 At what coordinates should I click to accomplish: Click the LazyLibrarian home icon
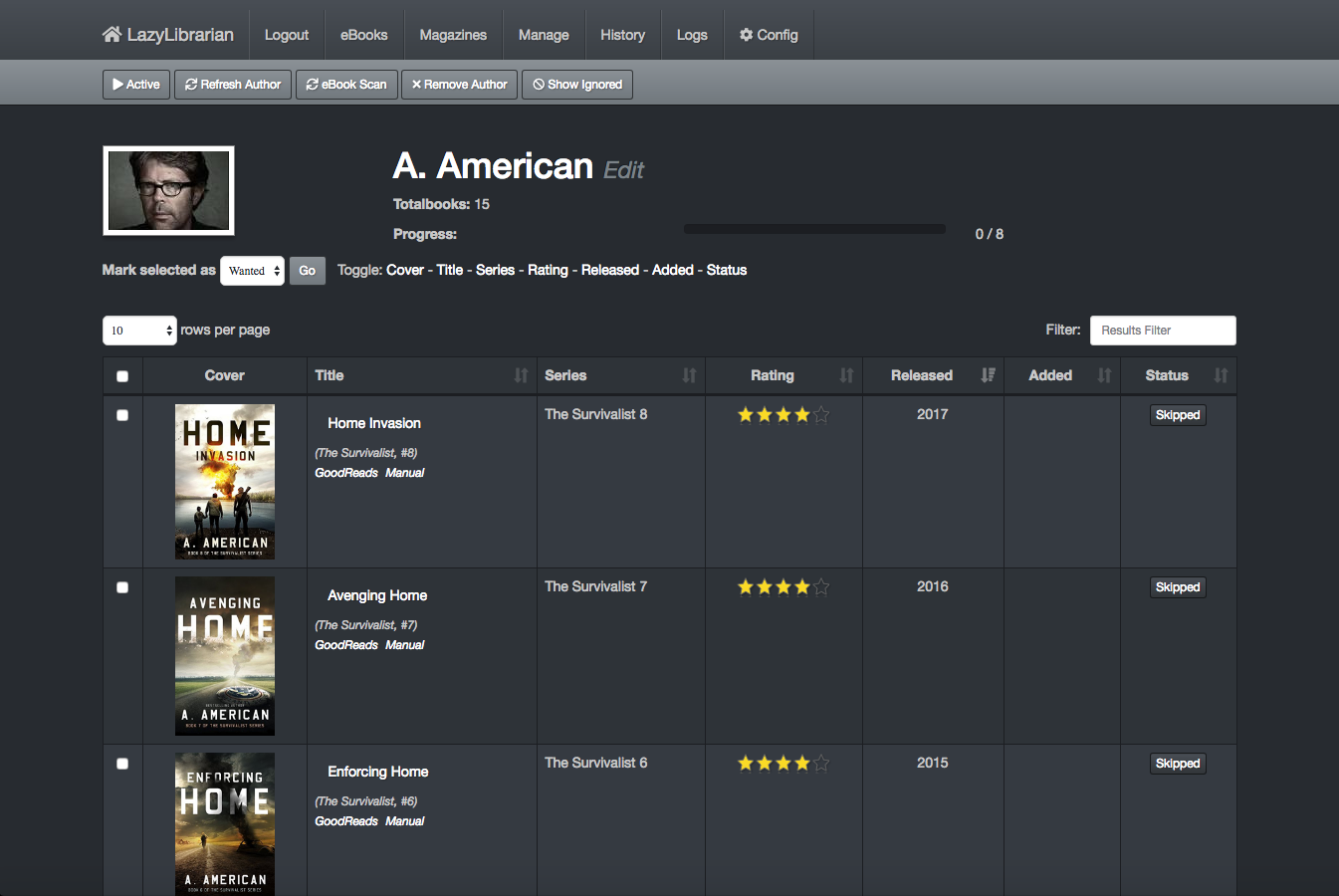tap(112, 35)
